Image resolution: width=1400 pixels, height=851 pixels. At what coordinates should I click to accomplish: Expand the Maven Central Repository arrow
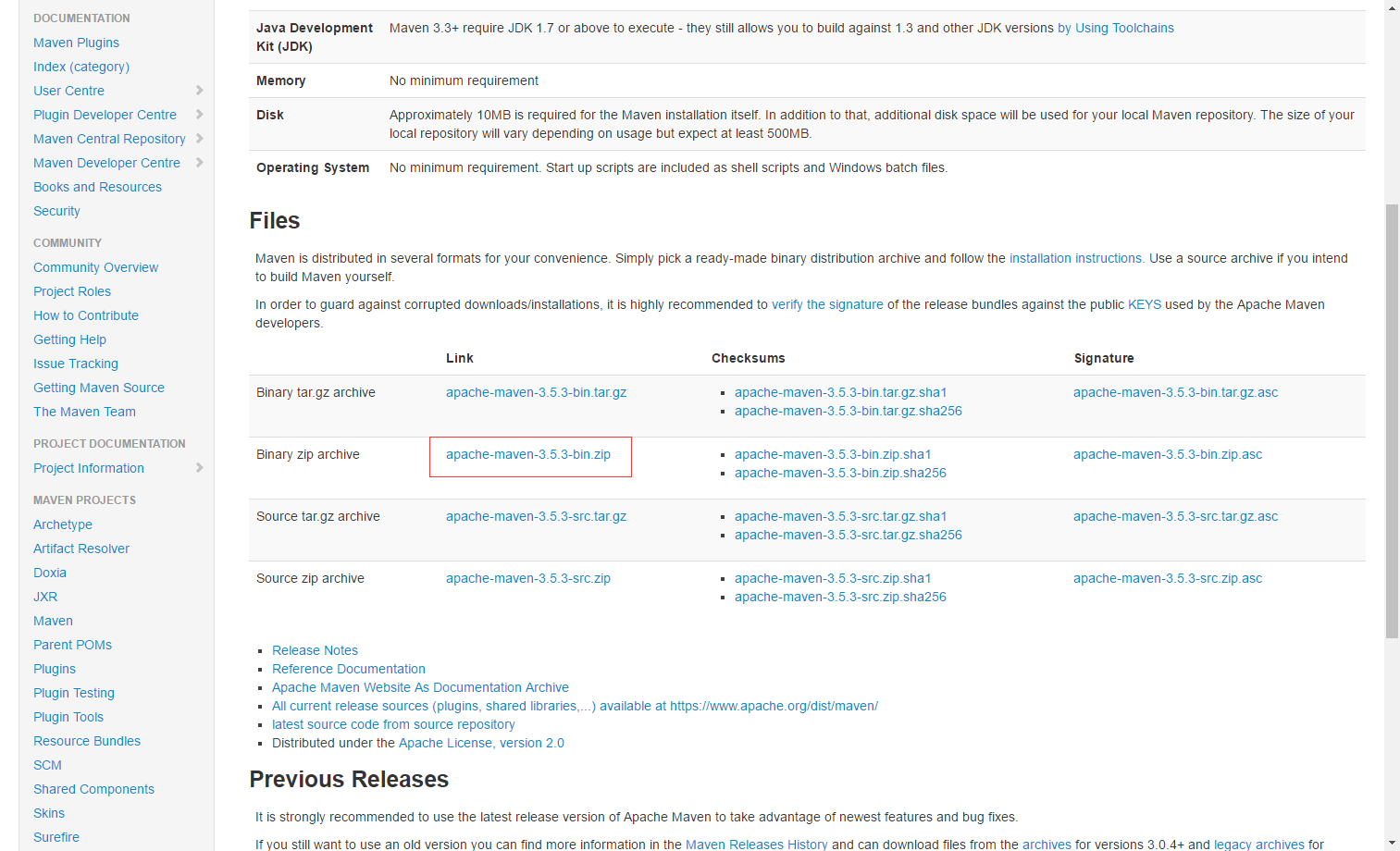click(x=199, y=139)
